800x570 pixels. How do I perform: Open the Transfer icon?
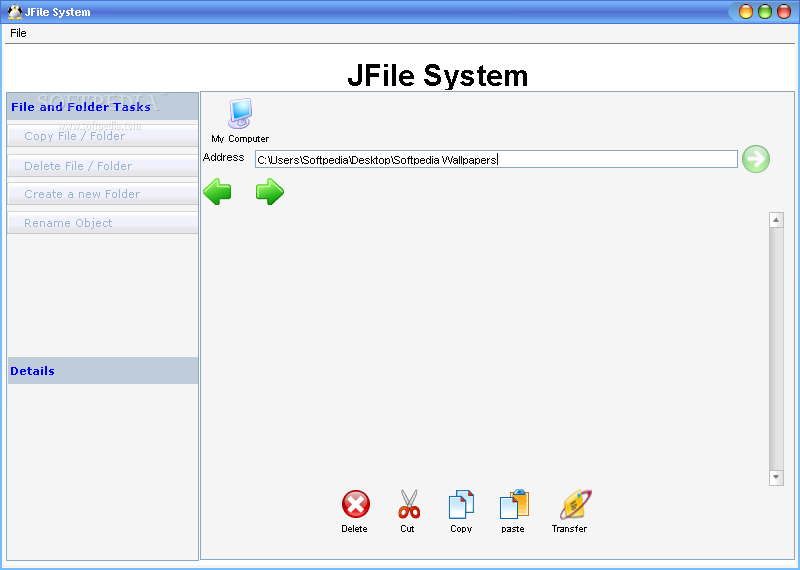(x=576, y=504)
